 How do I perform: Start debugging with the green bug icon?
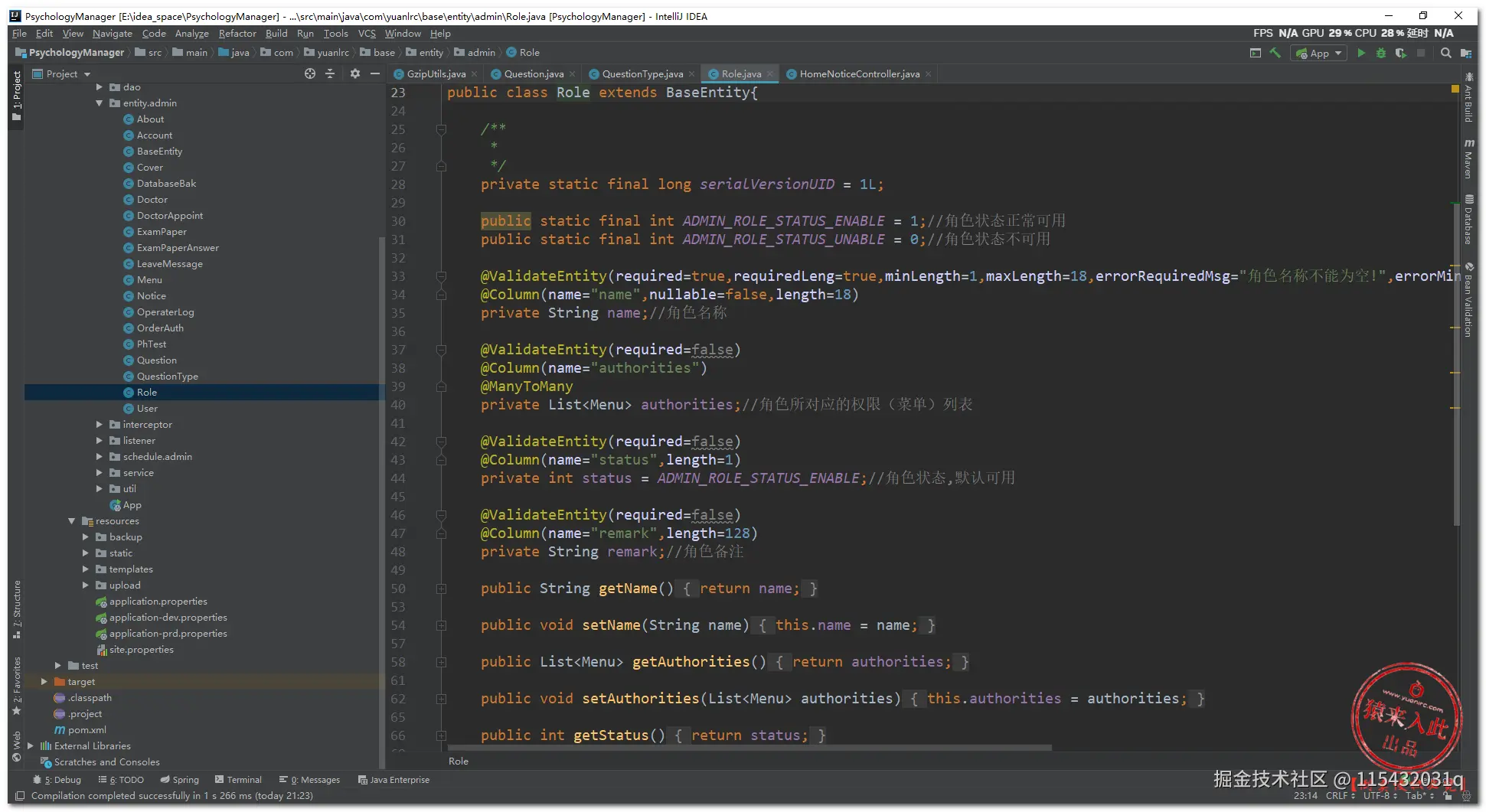pyautogui.click(x=1381, y=53)
